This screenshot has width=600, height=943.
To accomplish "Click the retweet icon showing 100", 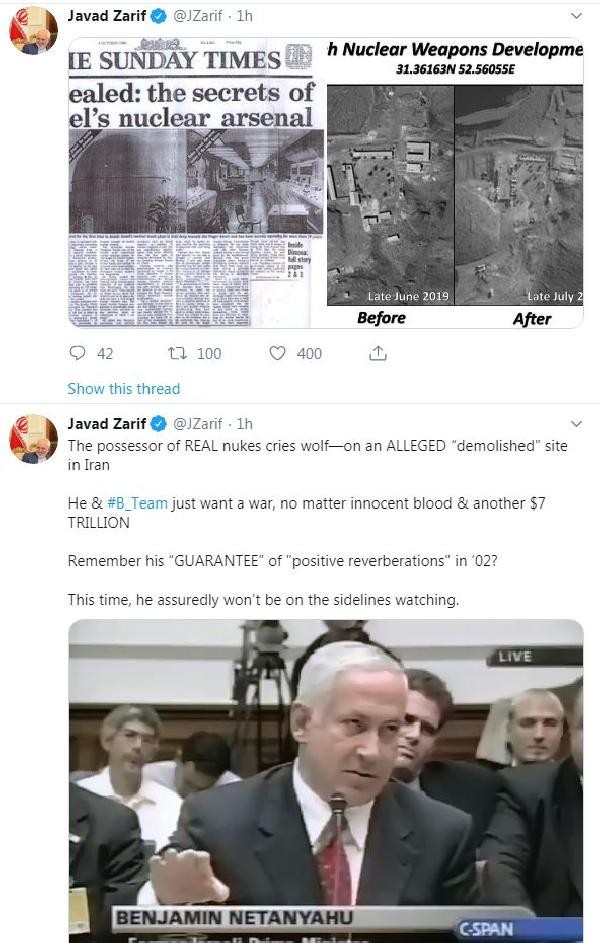I will pyautogui.click(x=177, y=353).
